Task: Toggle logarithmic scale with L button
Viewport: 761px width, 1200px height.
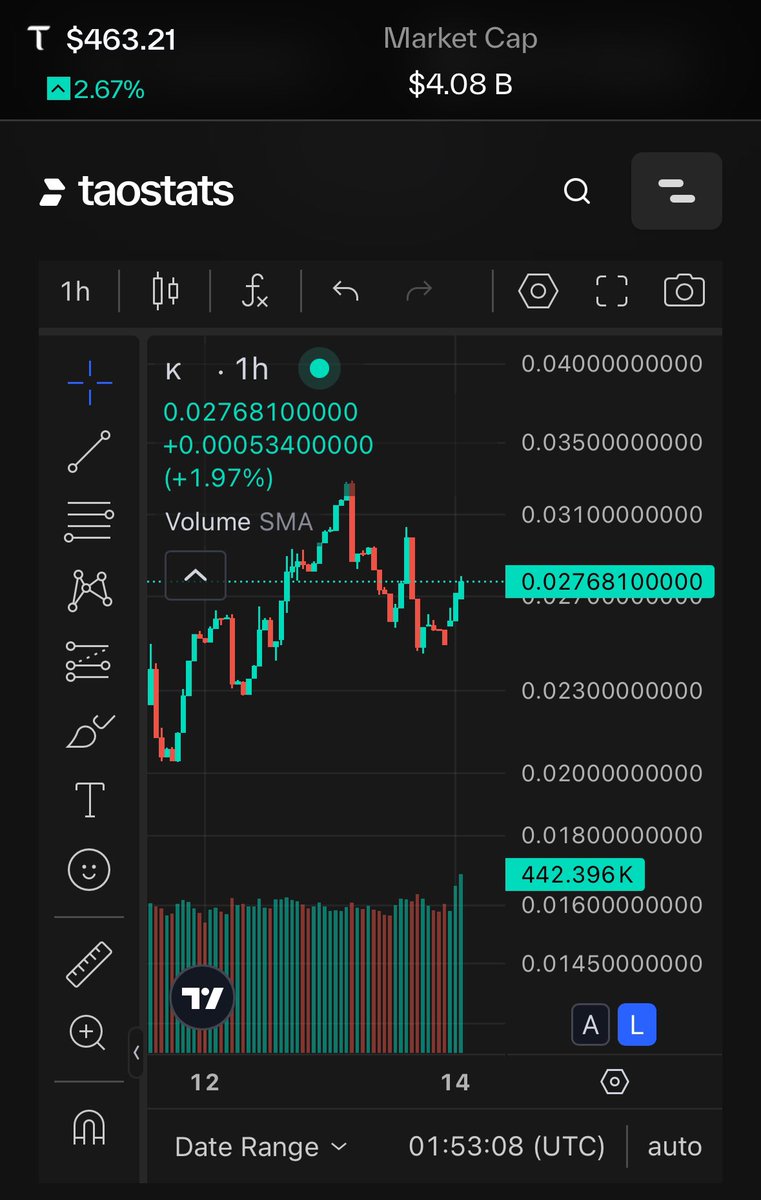Action: point(637,1025)
